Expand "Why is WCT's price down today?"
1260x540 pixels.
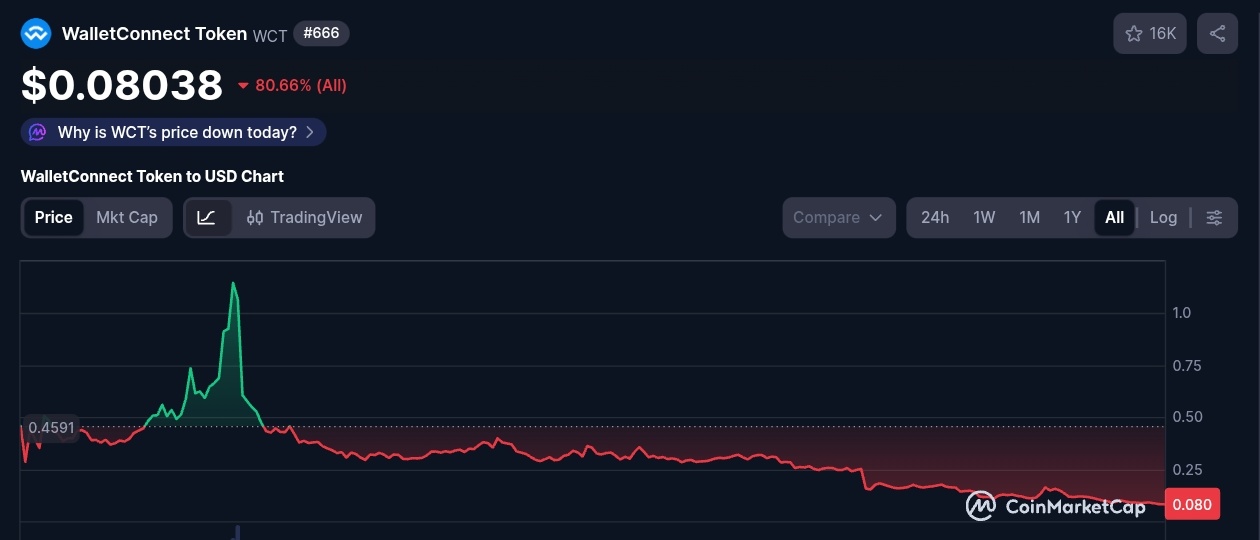(x=176, y=132)
